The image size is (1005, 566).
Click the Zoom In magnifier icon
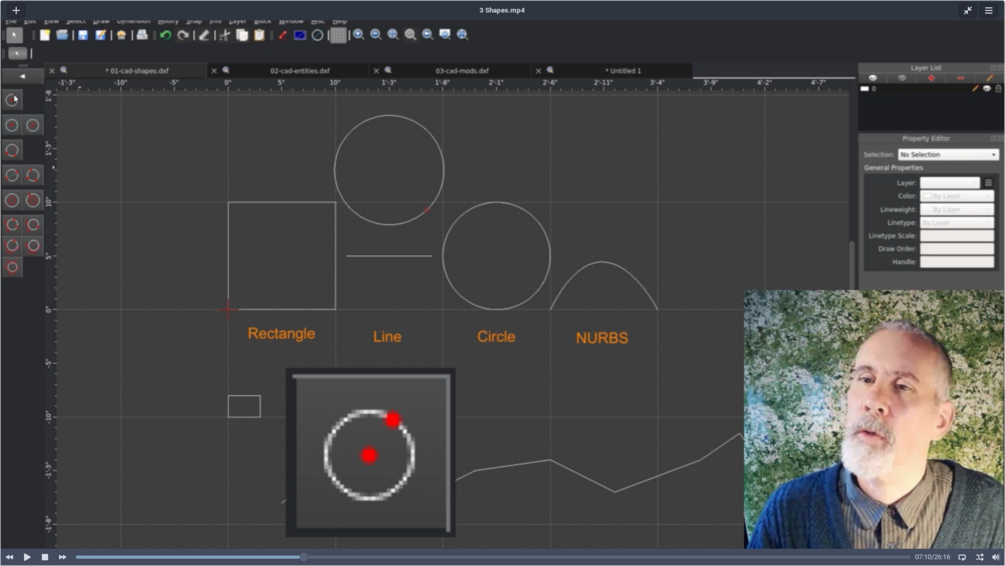(x=358, y=35)
